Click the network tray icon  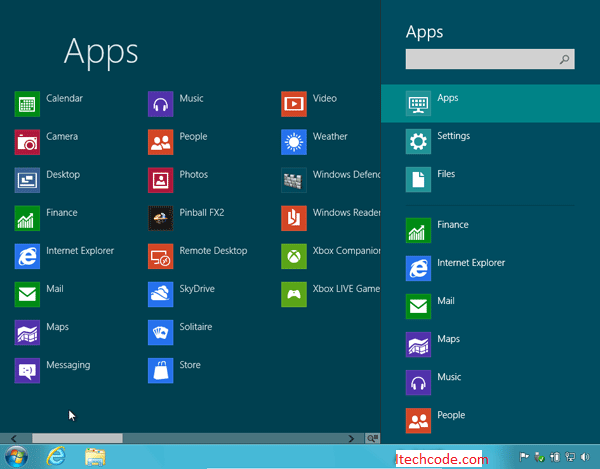[x=570, y=457]
